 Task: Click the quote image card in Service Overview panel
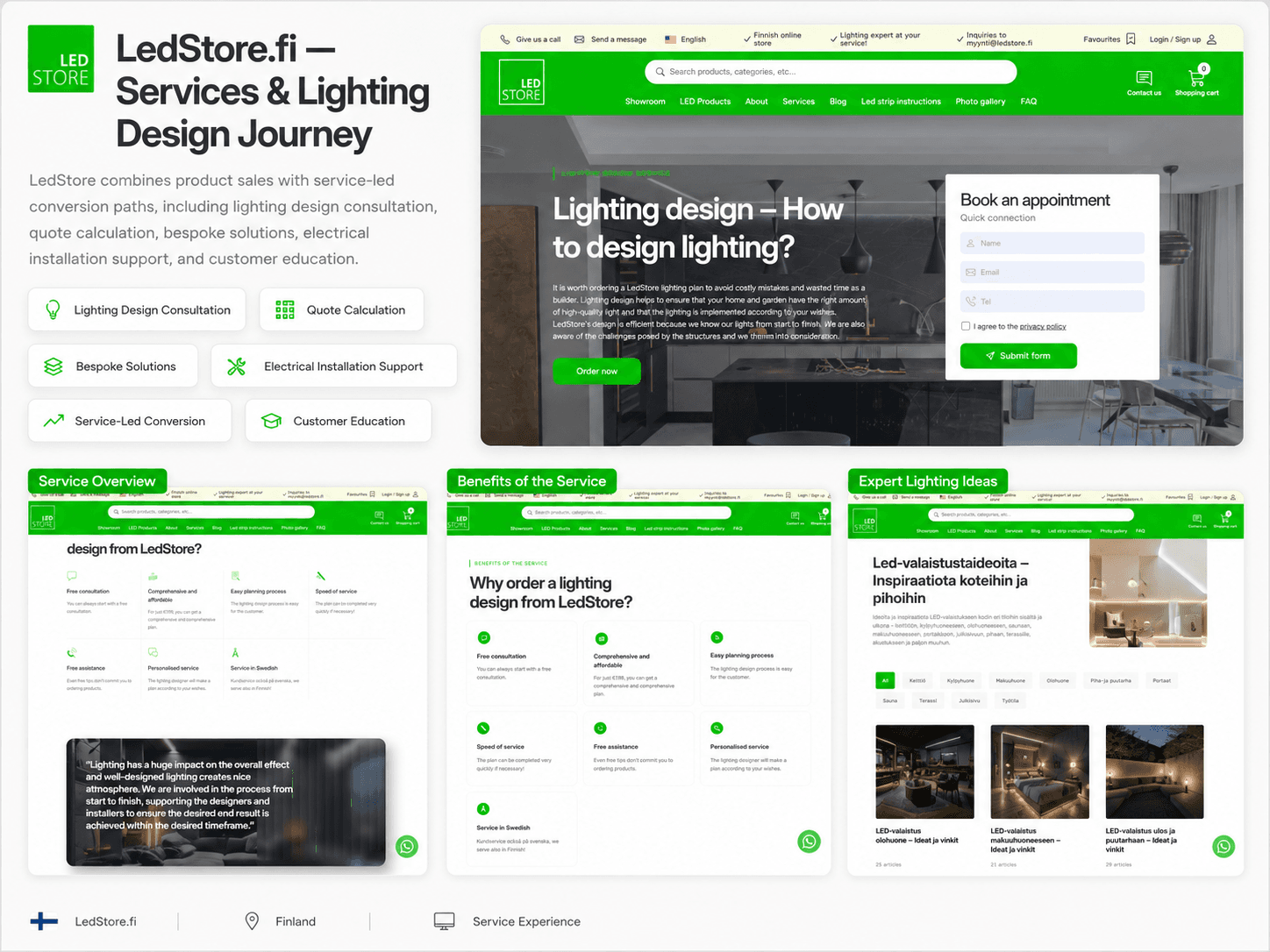226,802
